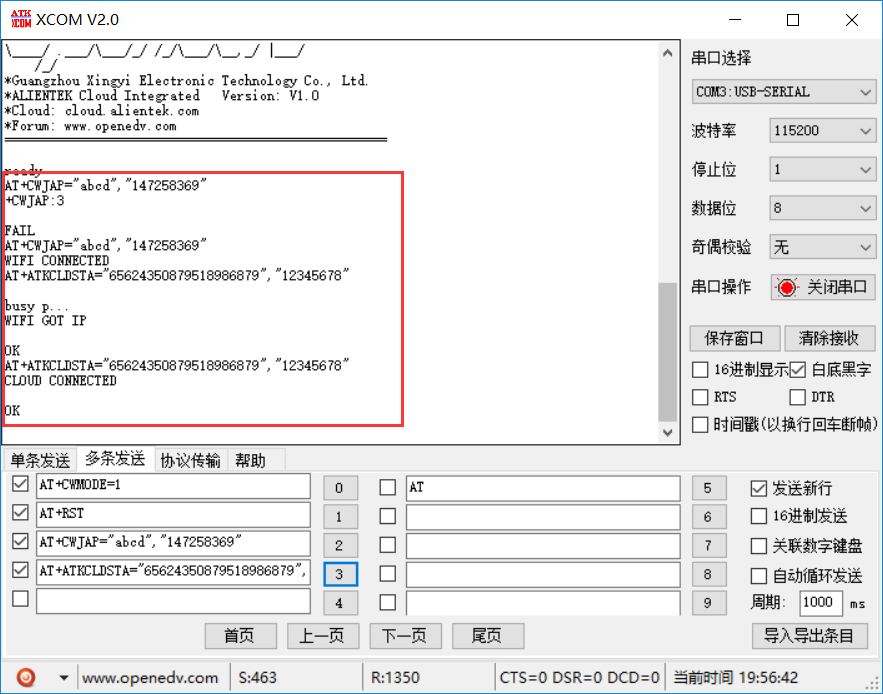This screenshot has height=694, width=883.
Task: Enable the 16进制显示 checkbox
Action: coord(699,369)
